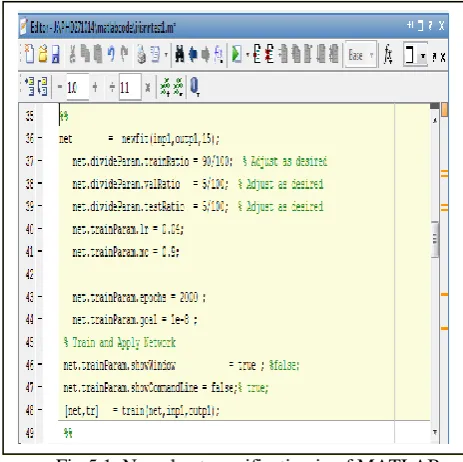Click the 1.1 multiplier value field

click(x=130, y=87)
